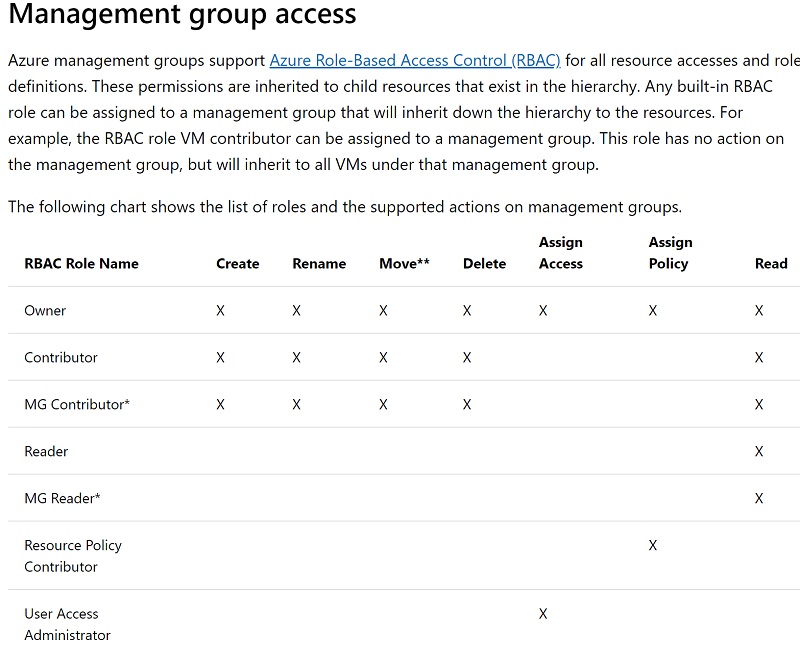
Task: Click the Assign Access X for User Access Administrator
Action: coord(543,614)
